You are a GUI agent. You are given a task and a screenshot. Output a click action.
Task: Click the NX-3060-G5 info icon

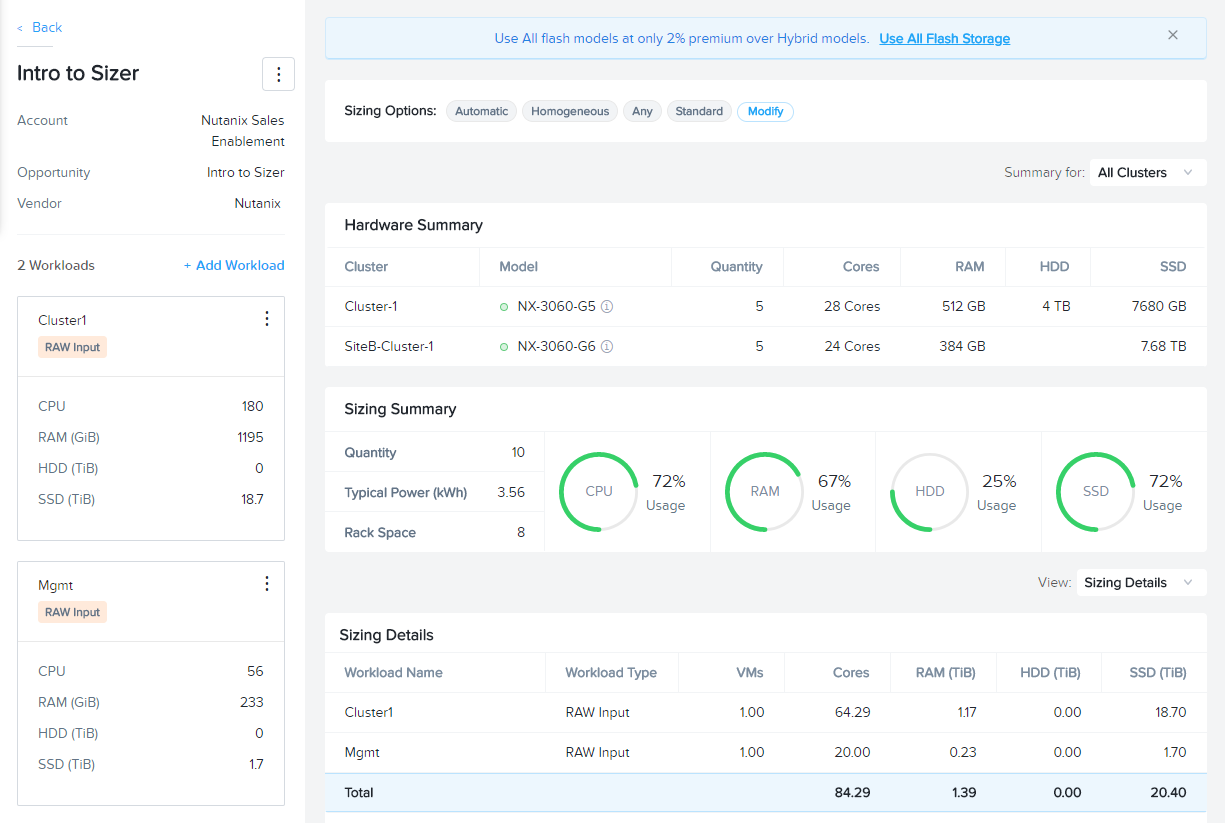[607, 307]
